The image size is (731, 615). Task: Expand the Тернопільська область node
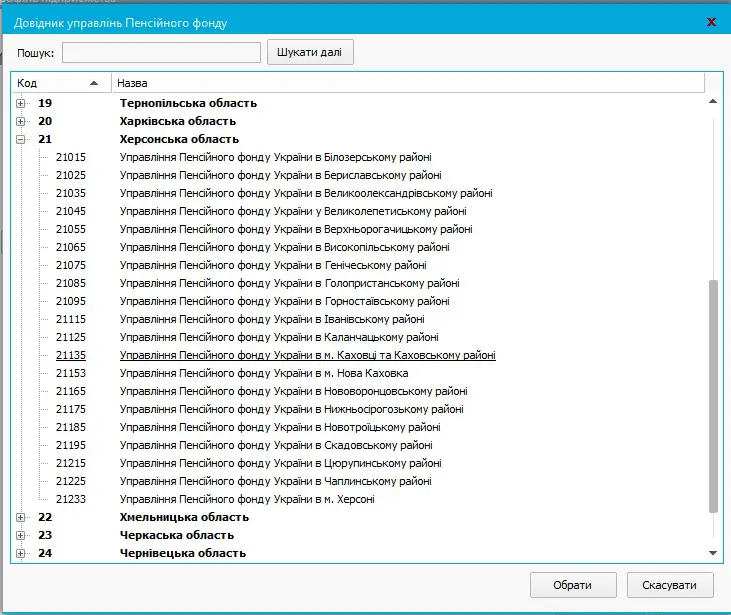point(20,103)
